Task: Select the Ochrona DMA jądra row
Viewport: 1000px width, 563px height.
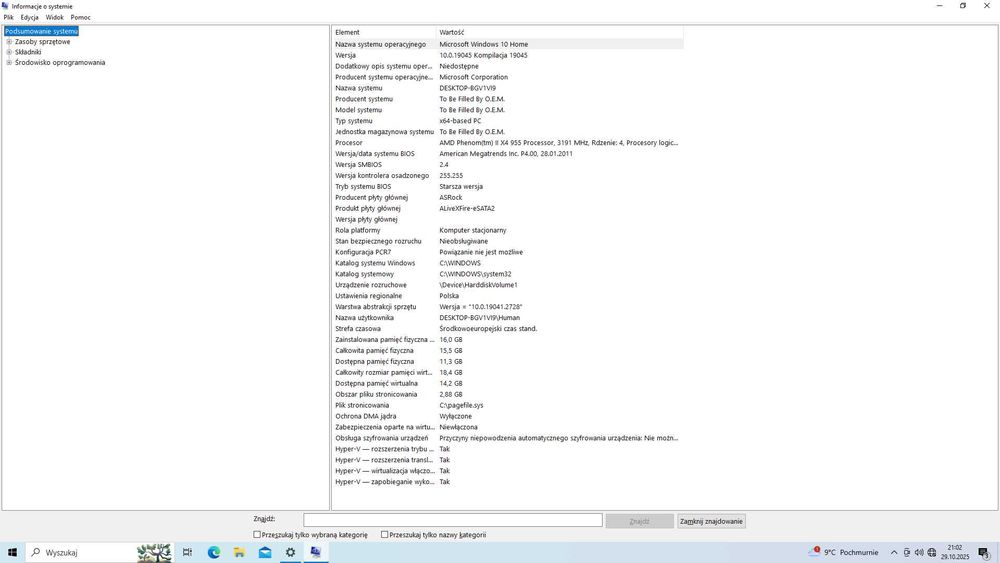Action: (508, 416)
